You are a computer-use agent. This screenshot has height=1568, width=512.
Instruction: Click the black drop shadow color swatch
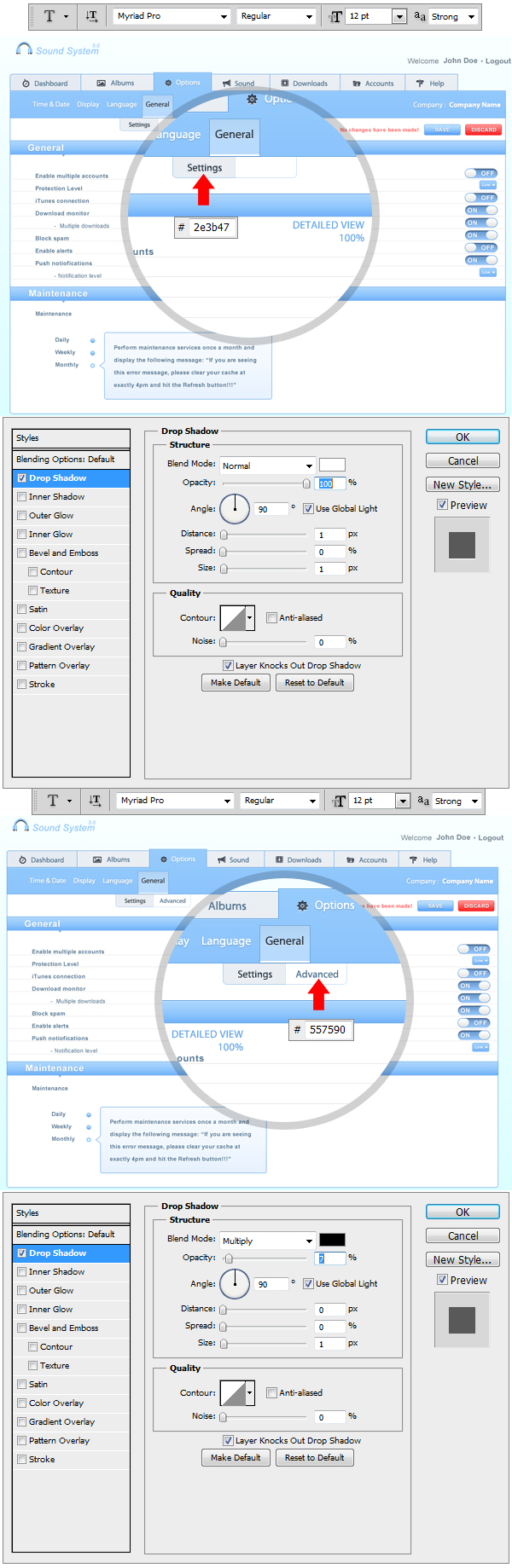click(x=332, y=1240)
